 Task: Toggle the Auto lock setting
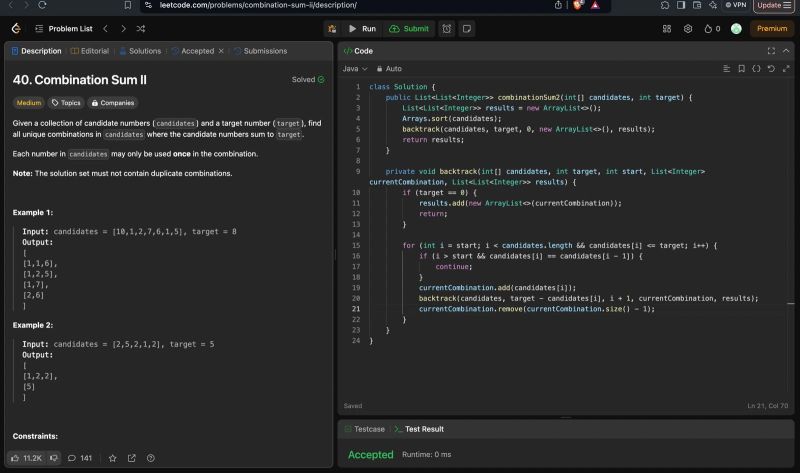[389, 69]
